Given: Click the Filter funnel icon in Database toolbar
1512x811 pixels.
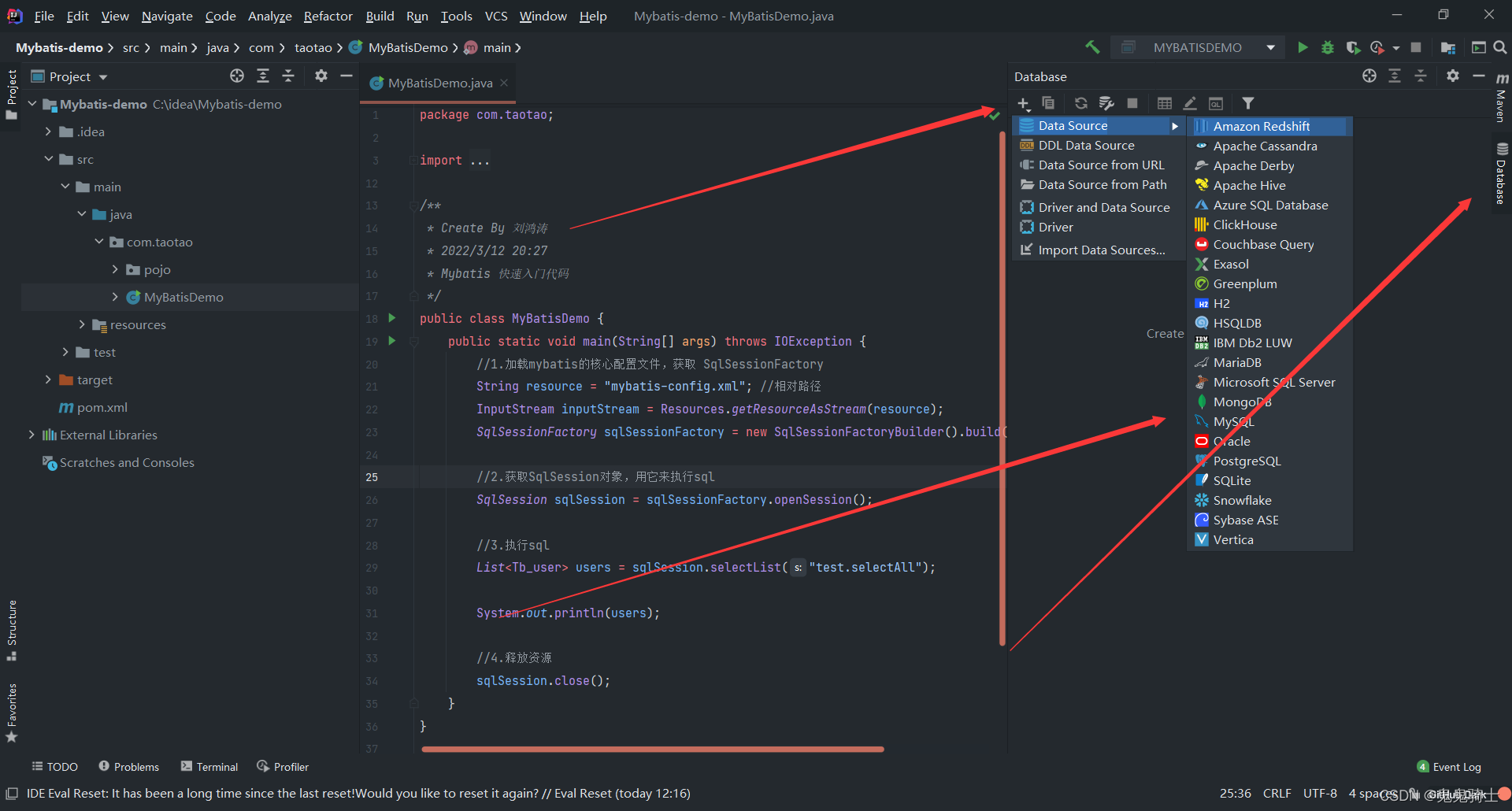Looking at the screenshot, I should pos(1248,103).
